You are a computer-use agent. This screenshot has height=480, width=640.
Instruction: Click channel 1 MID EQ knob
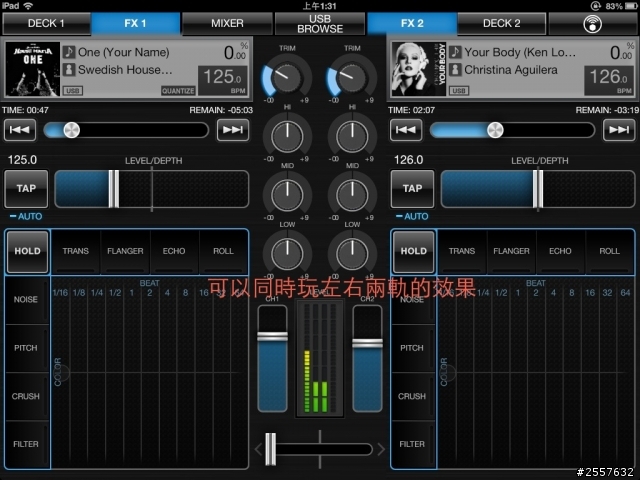(x=287, y=195)
